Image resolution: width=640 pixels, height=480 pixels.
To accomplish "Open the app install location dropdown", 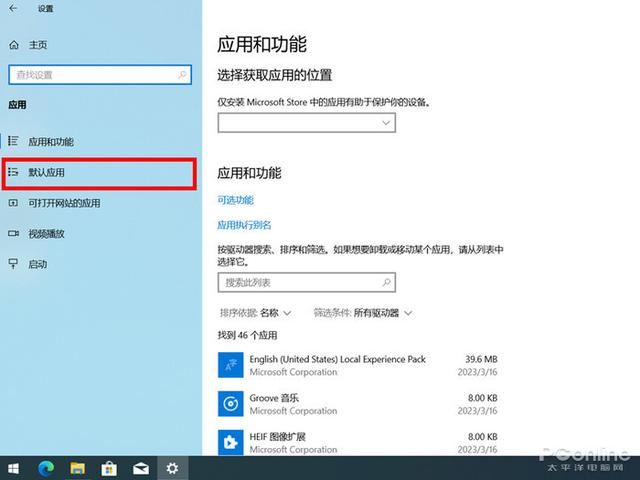I will pyautogui.click(x=307, y=123).
